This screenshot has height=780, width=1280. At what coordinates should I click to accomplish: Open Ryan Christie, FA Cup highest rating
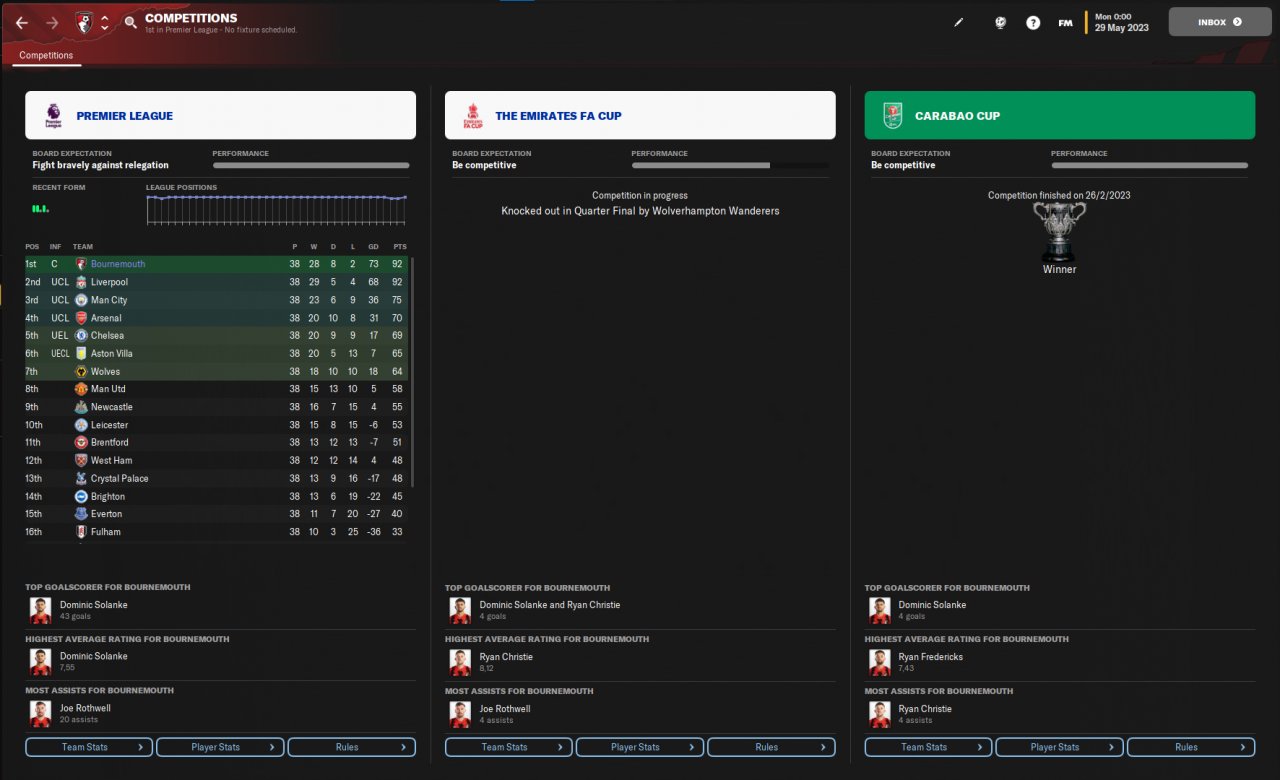click(506, 657)
